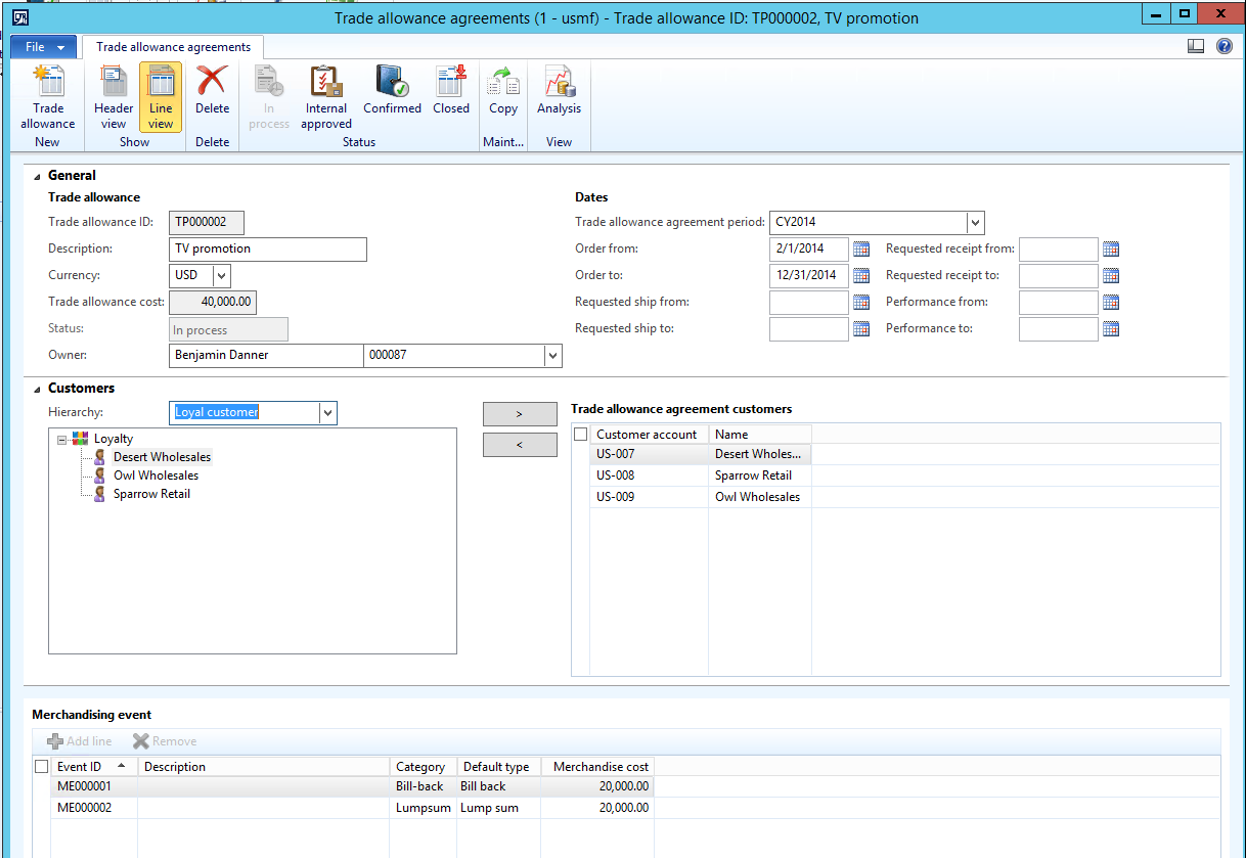This screenshot has width=1247, height=858.
Task: Click into the Description field
Action: click(x=268, y=249)
